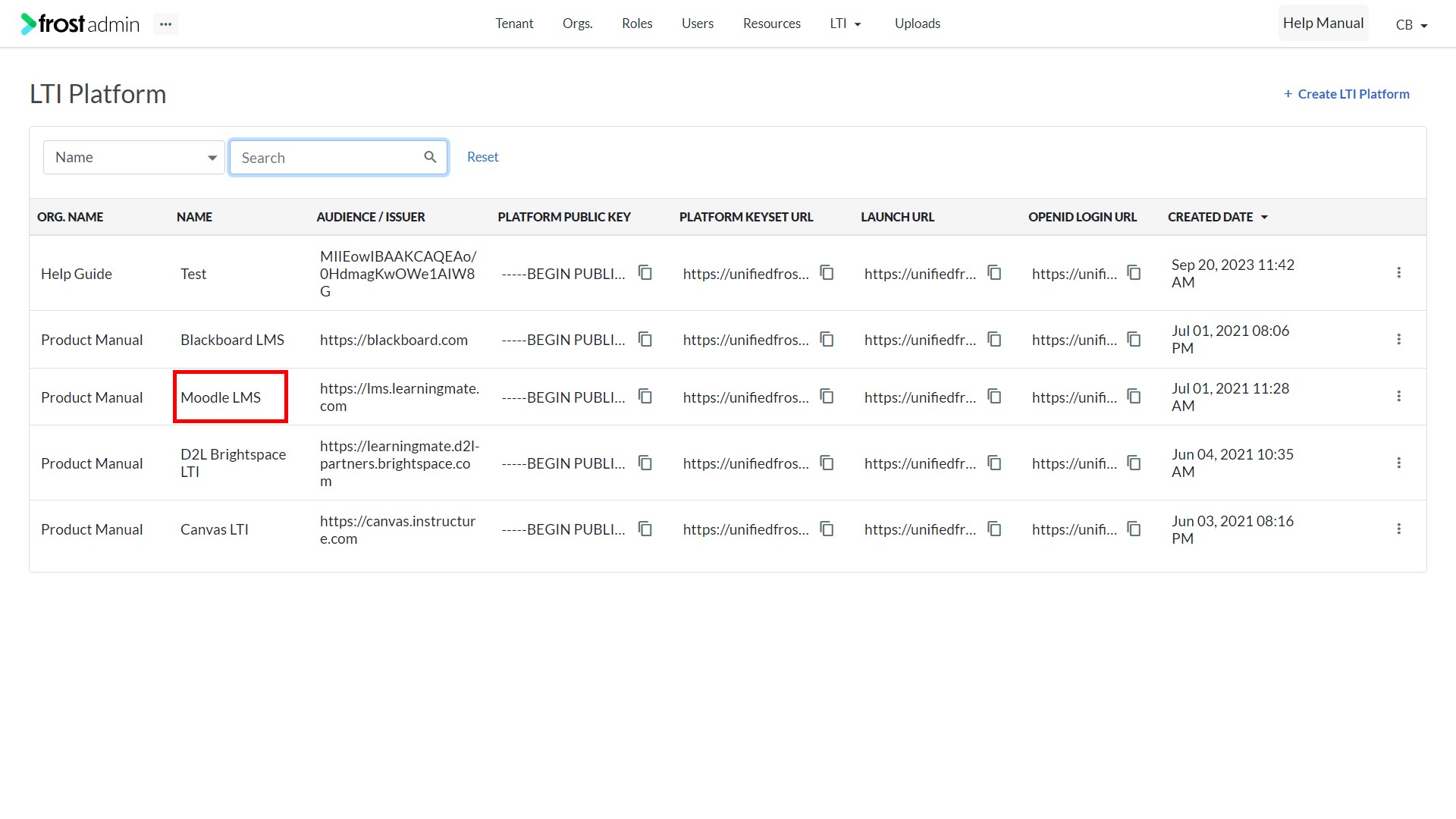
Task: Click the Launch URL column header
Action: coord(898,217)
